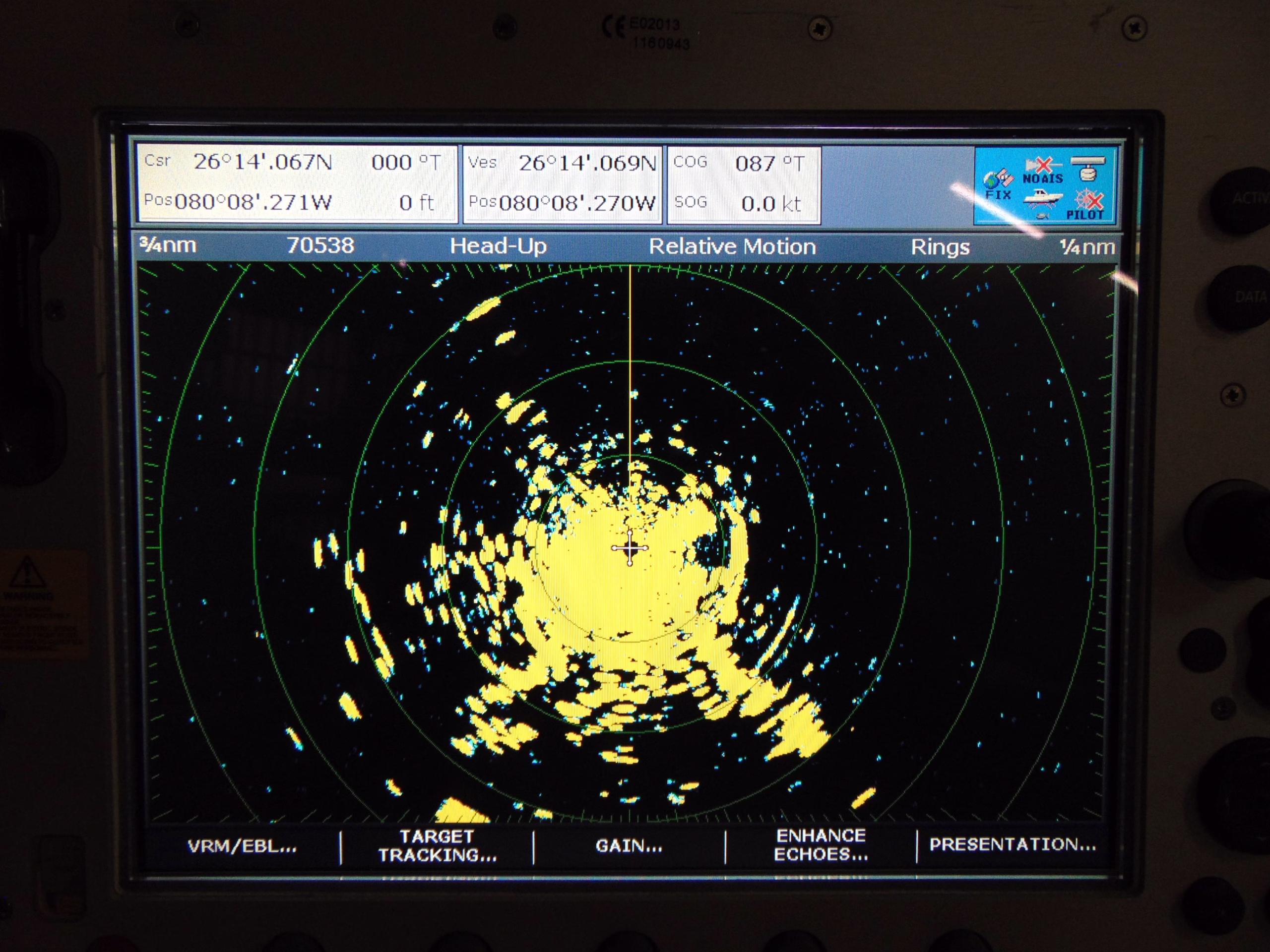Toggle the Head-Up orientation mode label

point(498,246)
